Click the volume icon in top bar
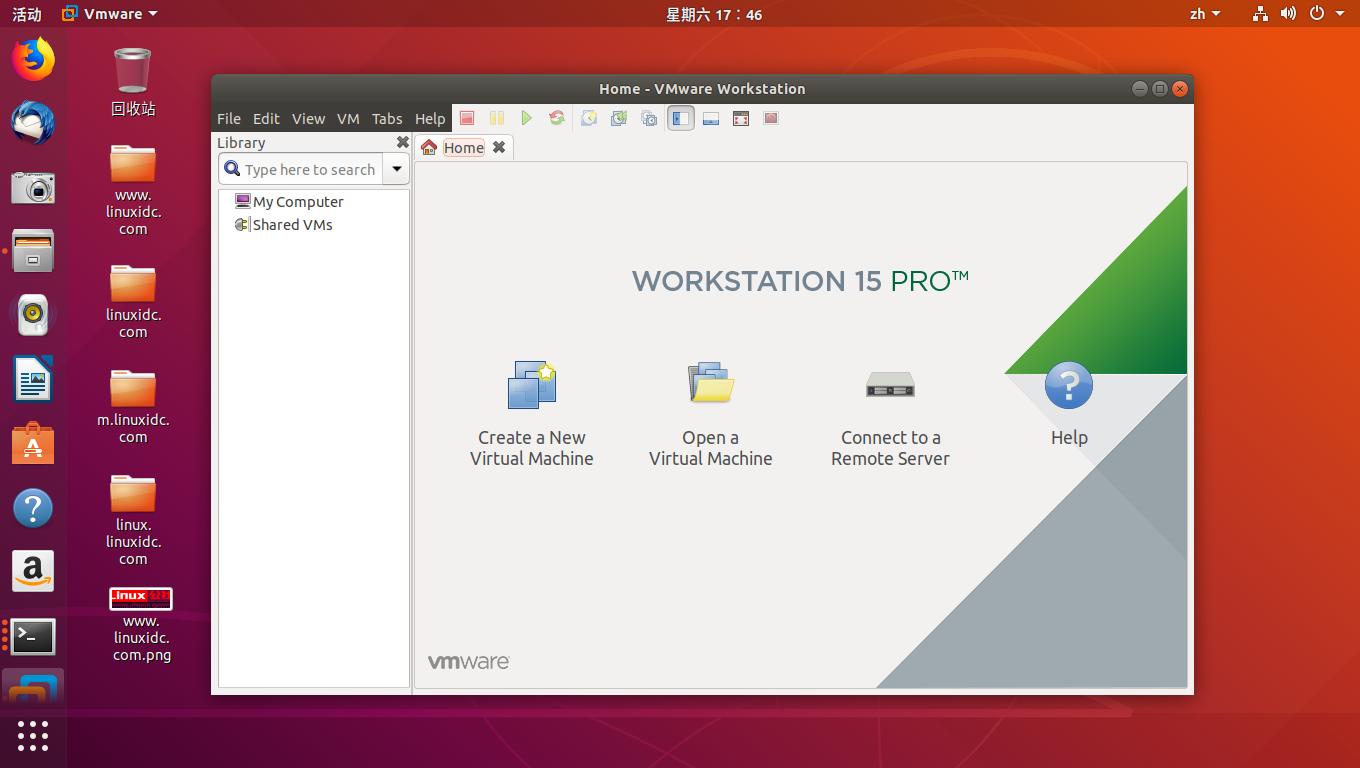 click(x=1288, y=14)
